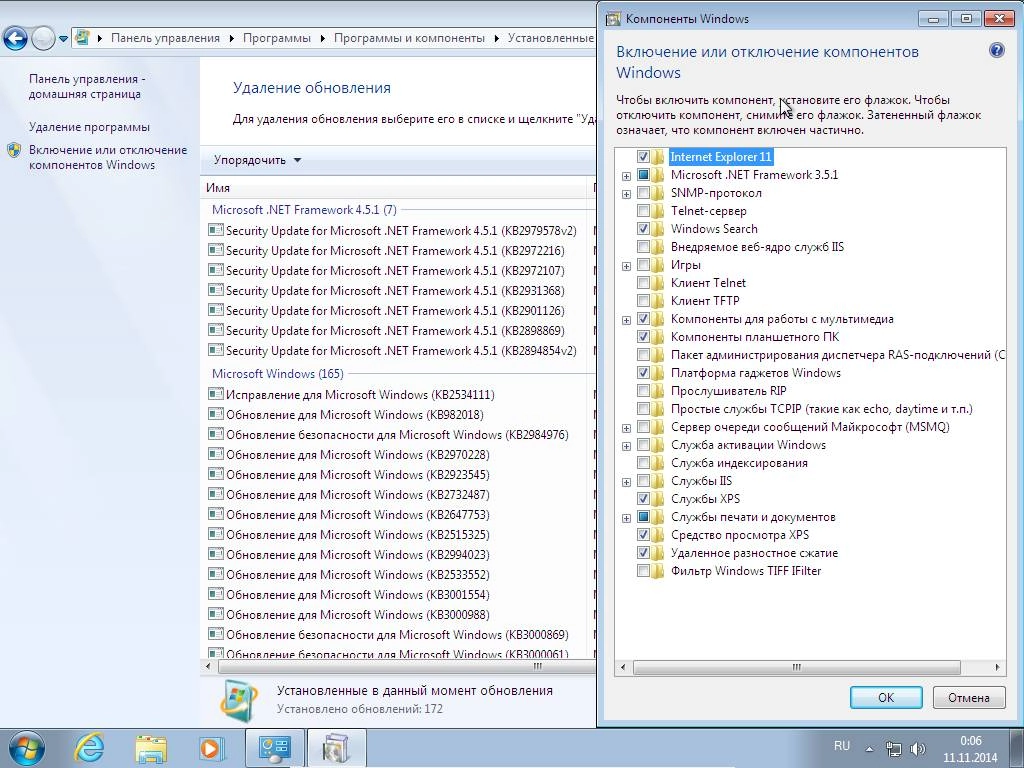Open Windows Media Player from the taskbar

coord(212,748)
